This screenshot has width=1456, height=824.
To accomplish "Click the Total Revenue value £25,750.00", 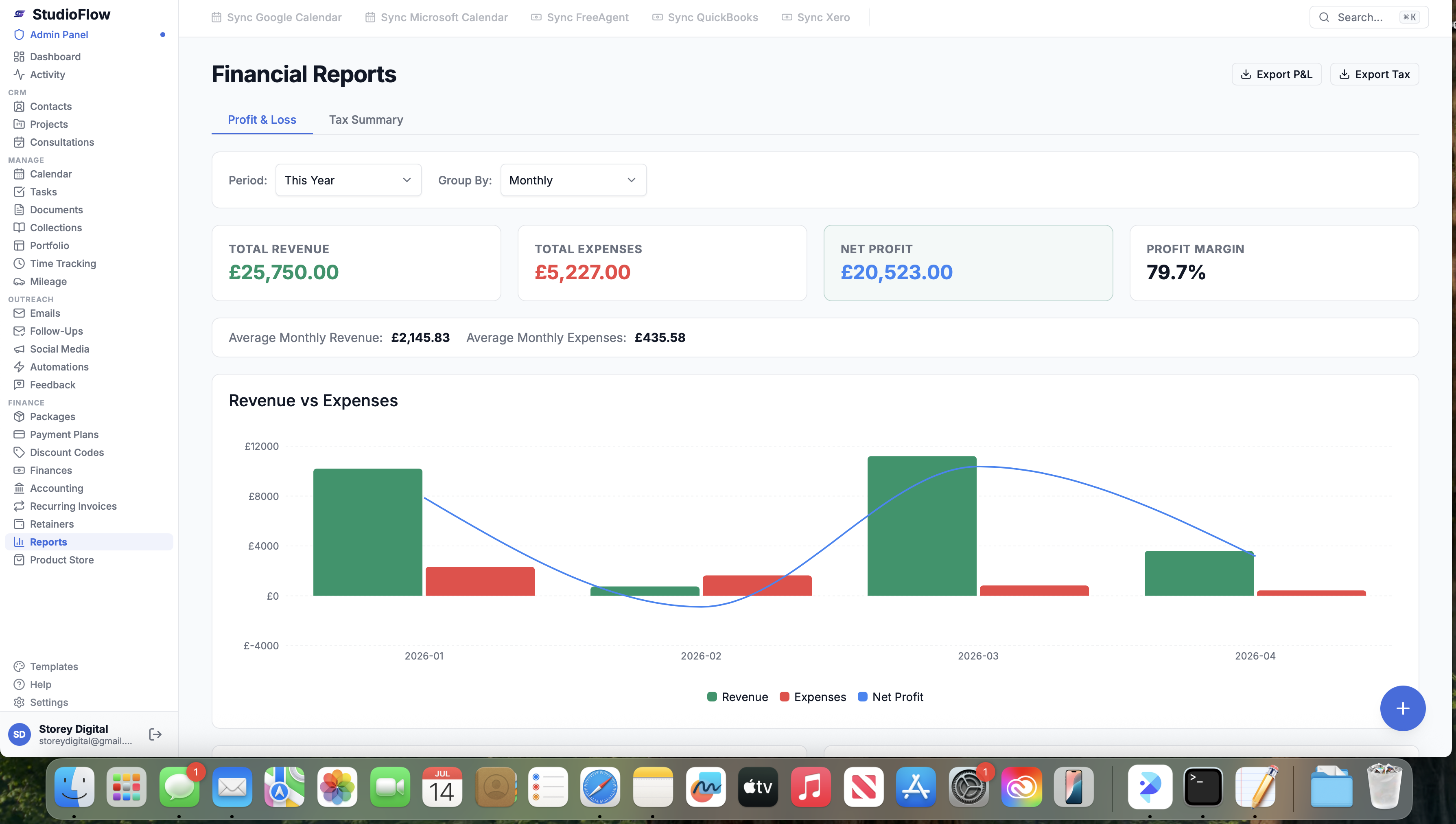I will [283, 272].
